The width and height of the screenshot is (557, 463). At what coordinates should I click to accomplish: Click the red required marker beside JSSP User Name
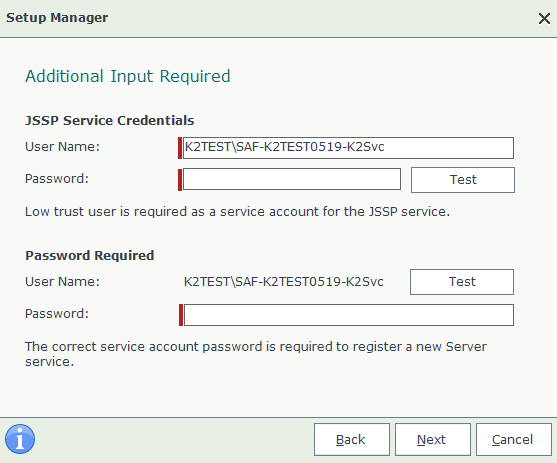coord(180,148)
